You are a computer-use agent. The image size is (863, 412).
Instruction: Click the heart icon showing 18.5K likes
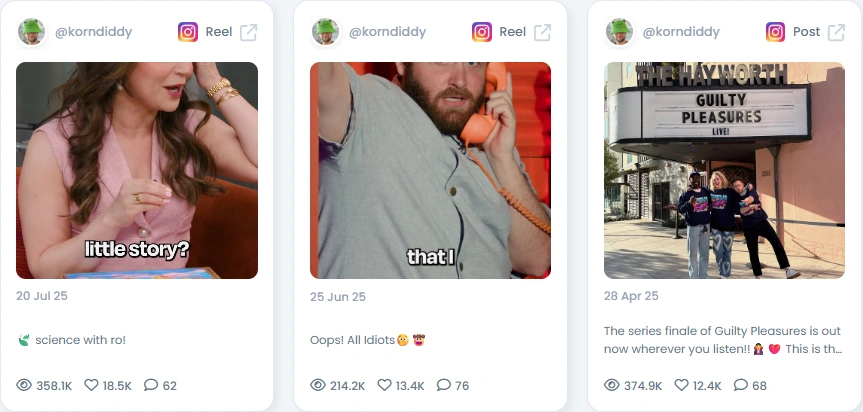91,385
